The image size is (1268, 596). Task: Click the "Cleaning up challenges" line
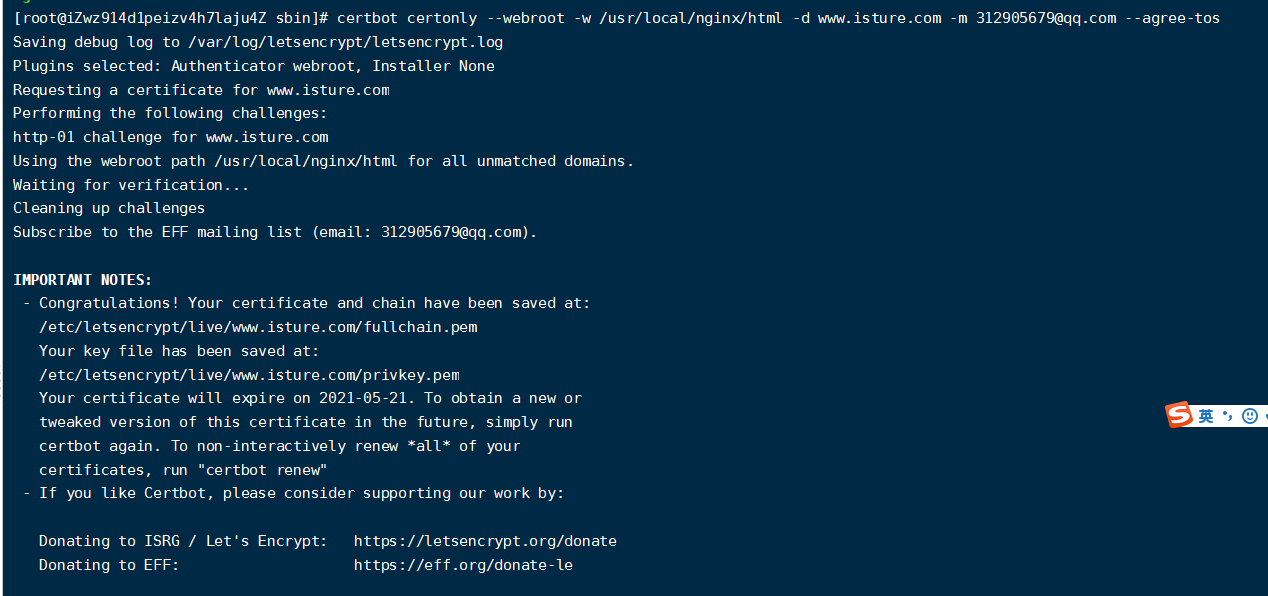pos(109,208)
